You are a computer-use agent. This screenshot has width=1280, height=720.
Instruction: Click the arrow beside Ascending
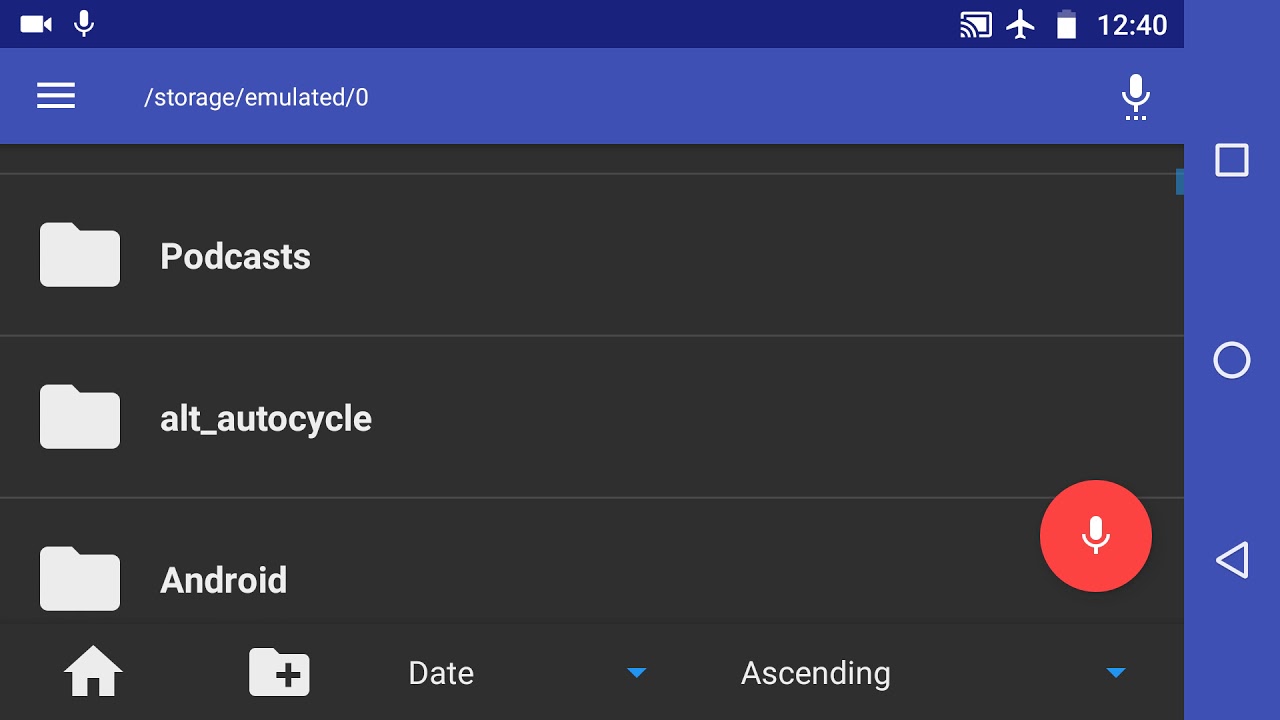click(1116, 673)
